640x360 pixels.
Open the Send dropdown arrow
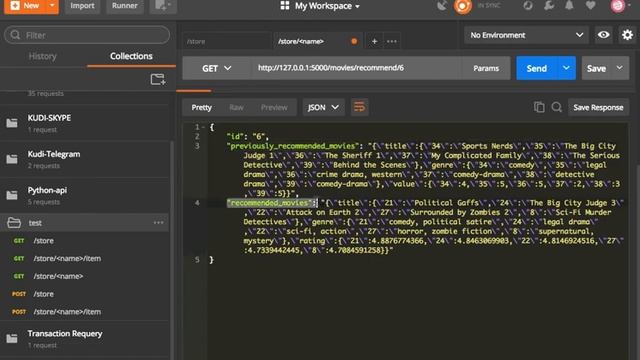pos(566,68)
